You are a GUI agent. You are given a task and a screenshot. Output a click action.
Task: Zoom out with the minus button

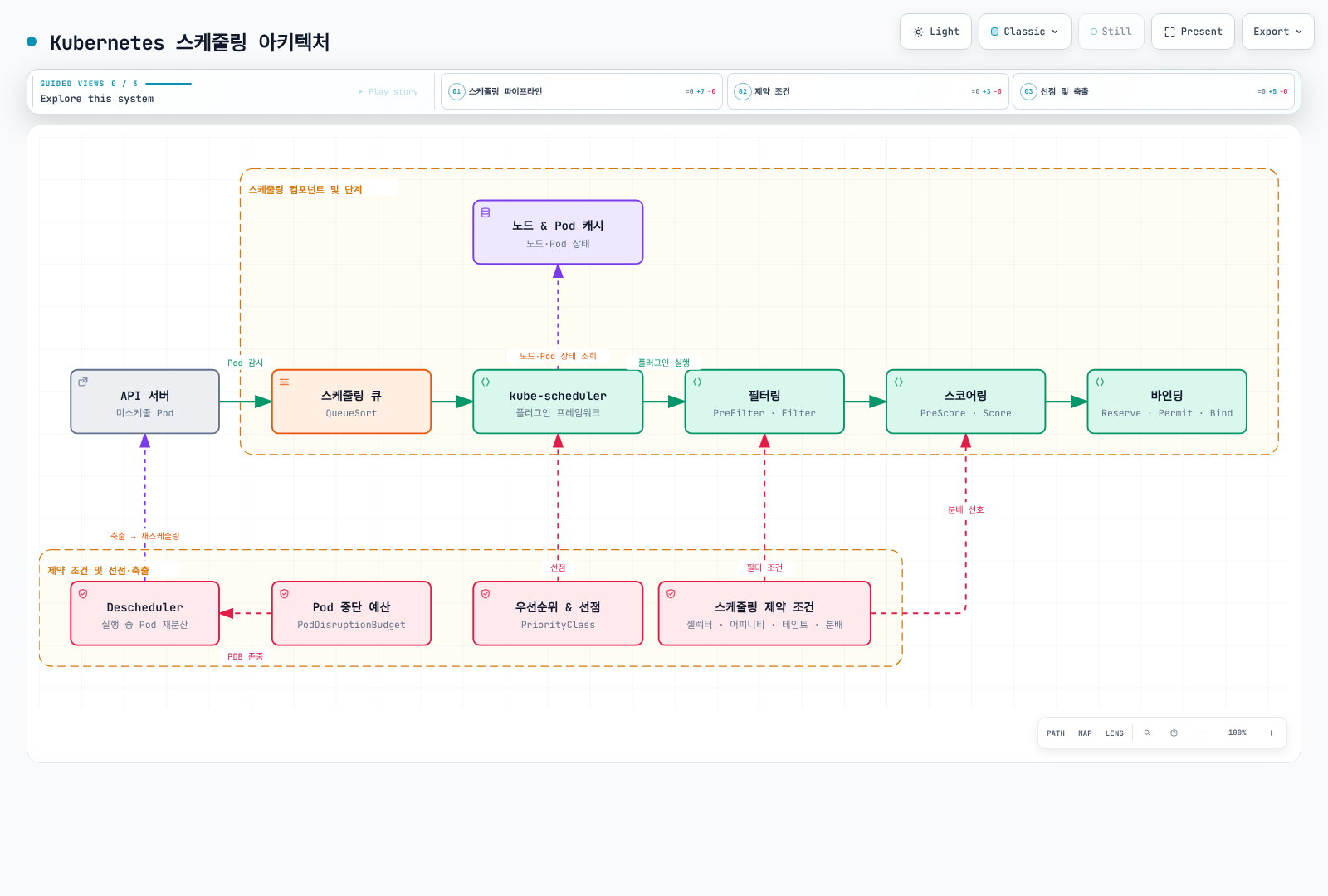[x=1203, y=733]
